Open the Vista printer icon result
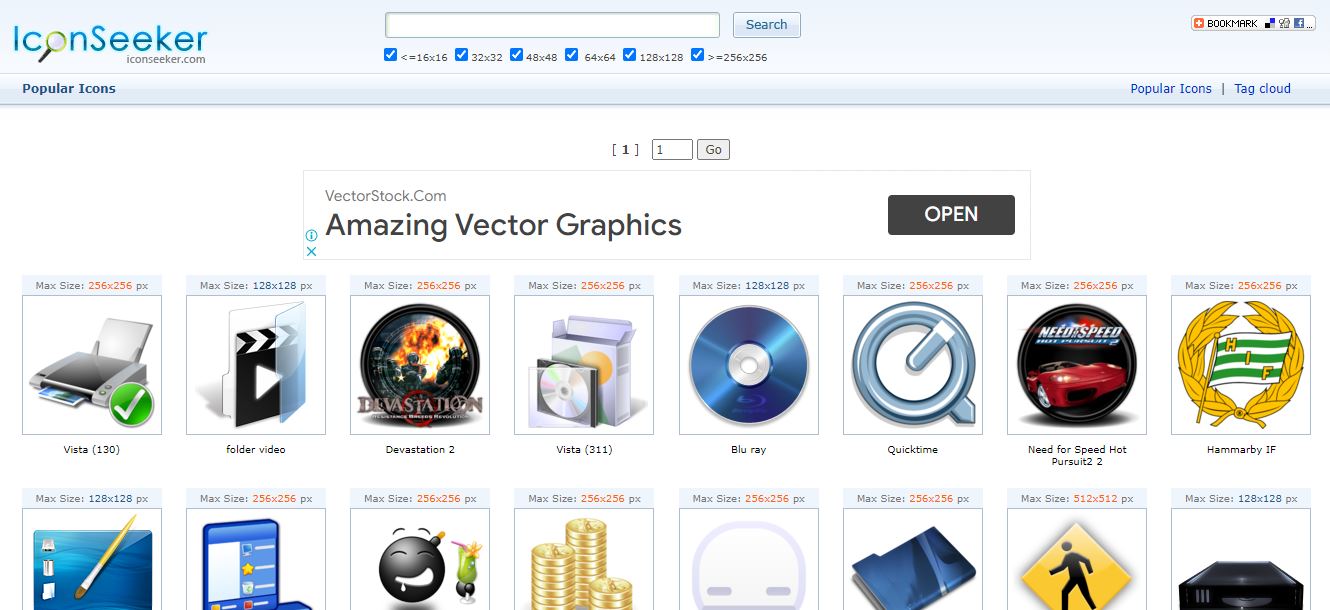Screen dimensions: 1330x610 point(91,364)
